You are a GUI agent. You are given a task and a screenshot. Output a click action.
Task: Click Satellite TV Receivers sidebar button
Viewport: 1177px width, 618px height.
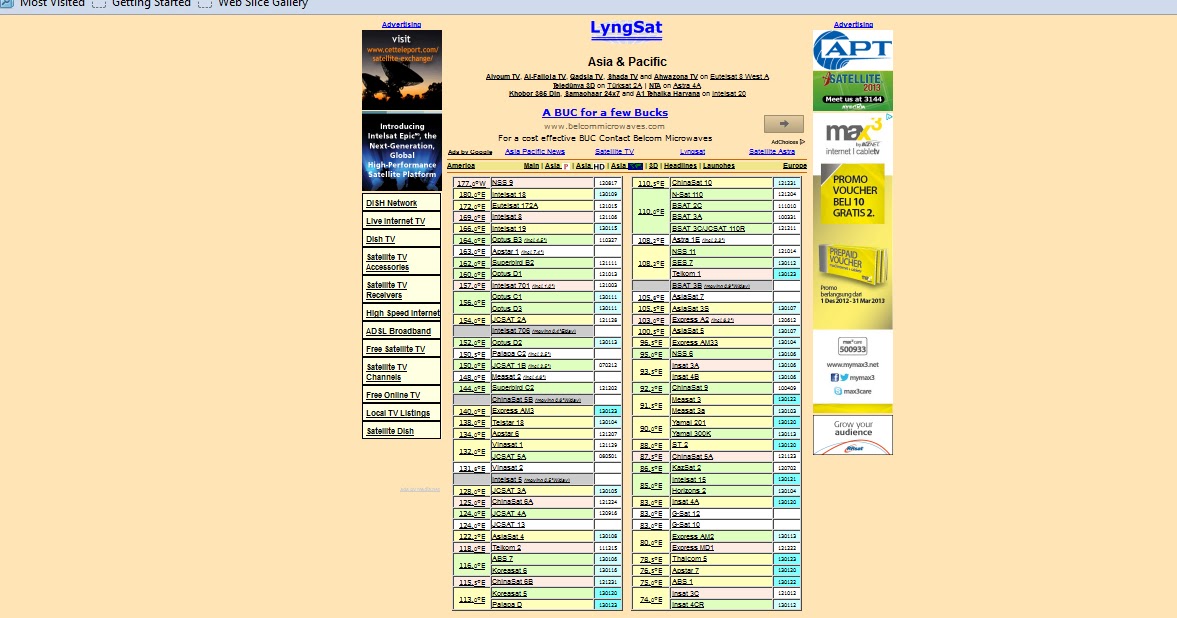[402, 290]
